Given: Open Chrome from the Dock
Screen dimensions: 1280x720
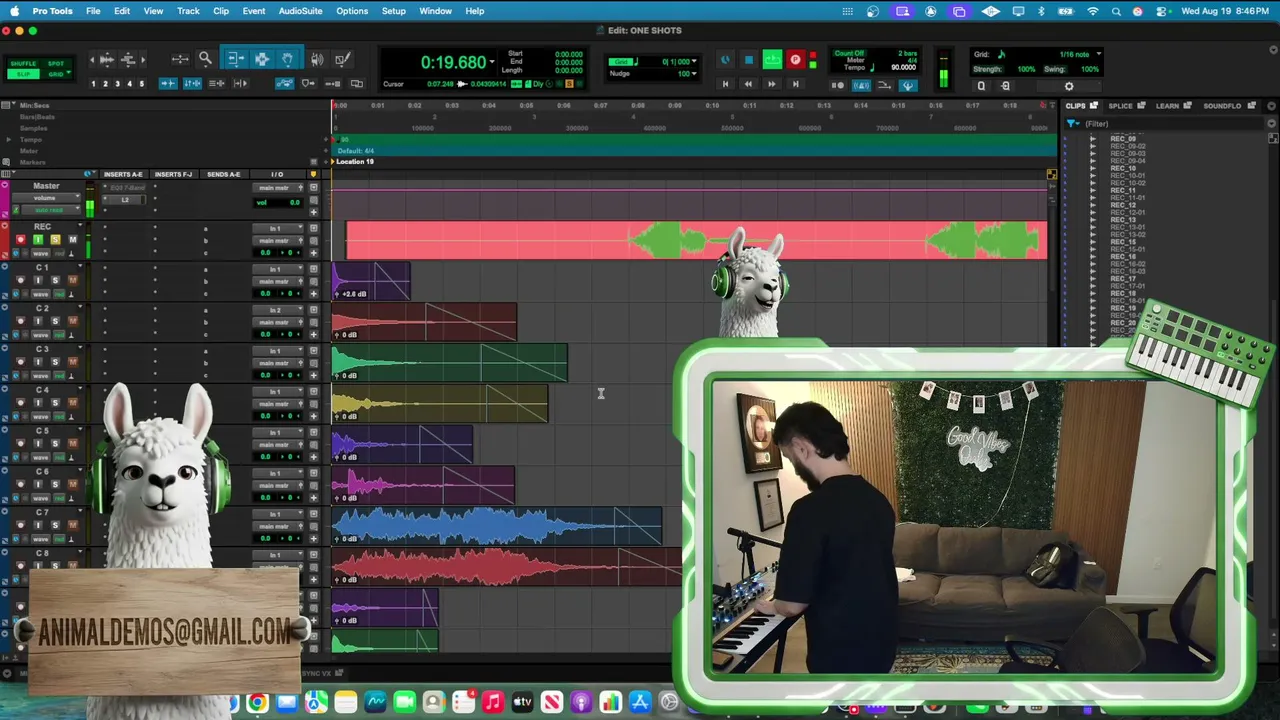Looking at the screenshot, I should point(257,703).
